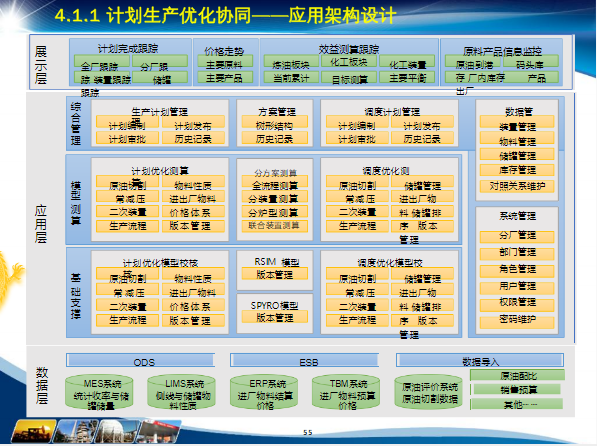
Task: Click the 基础支撑 vertical label
Action: [x=76, y=296]
